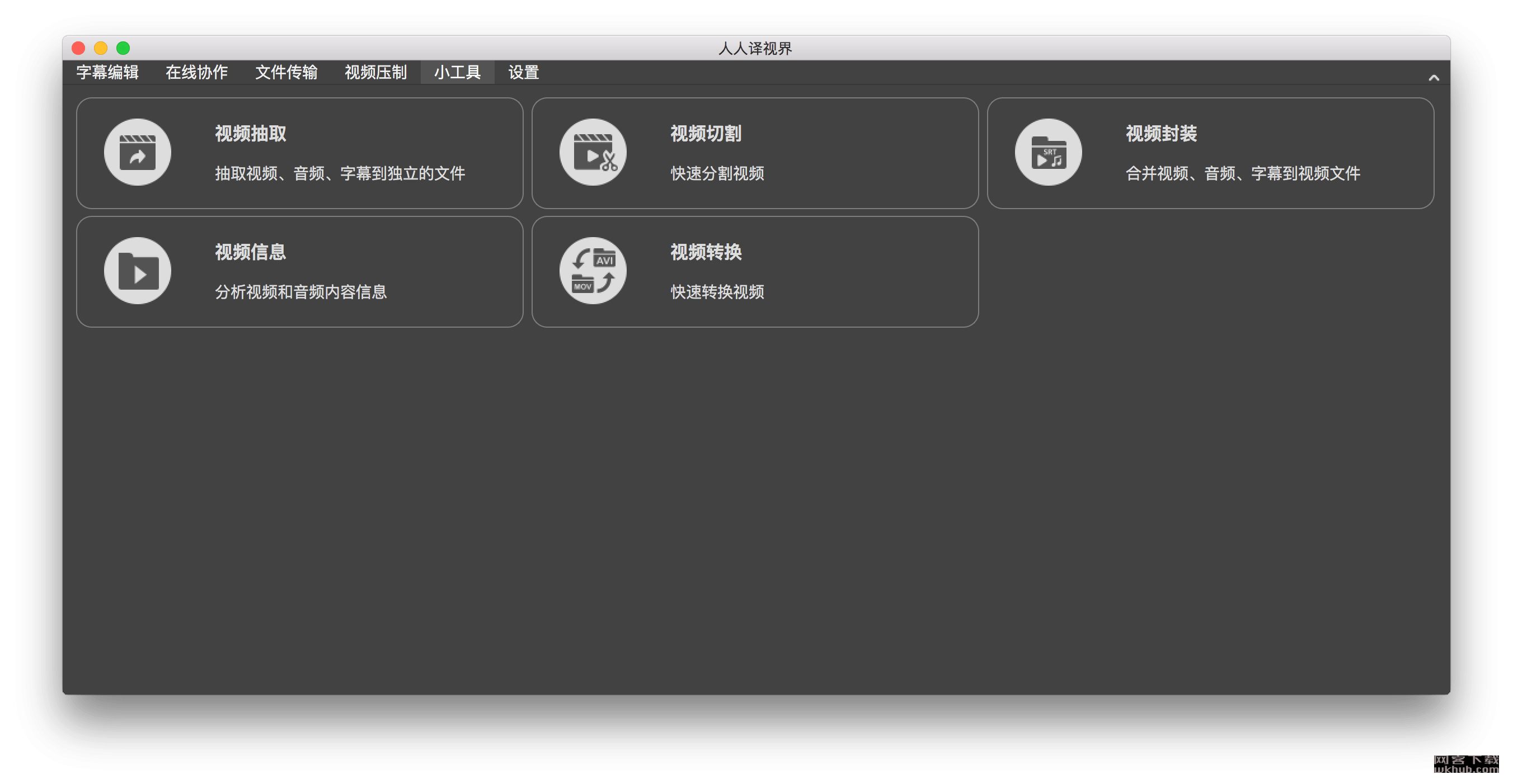Maximize the window with the green button

[123, 48]
